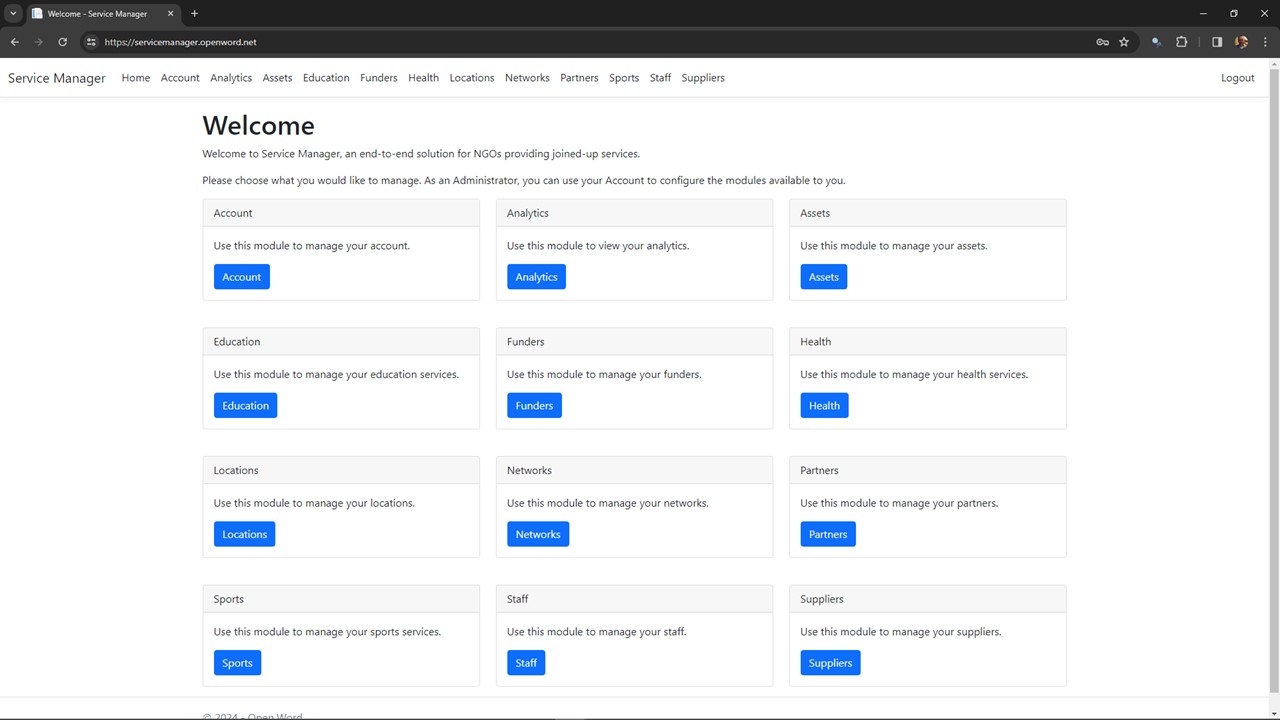
Task: Click "Use this module to view your analytics."
Action: pos(598,246)
